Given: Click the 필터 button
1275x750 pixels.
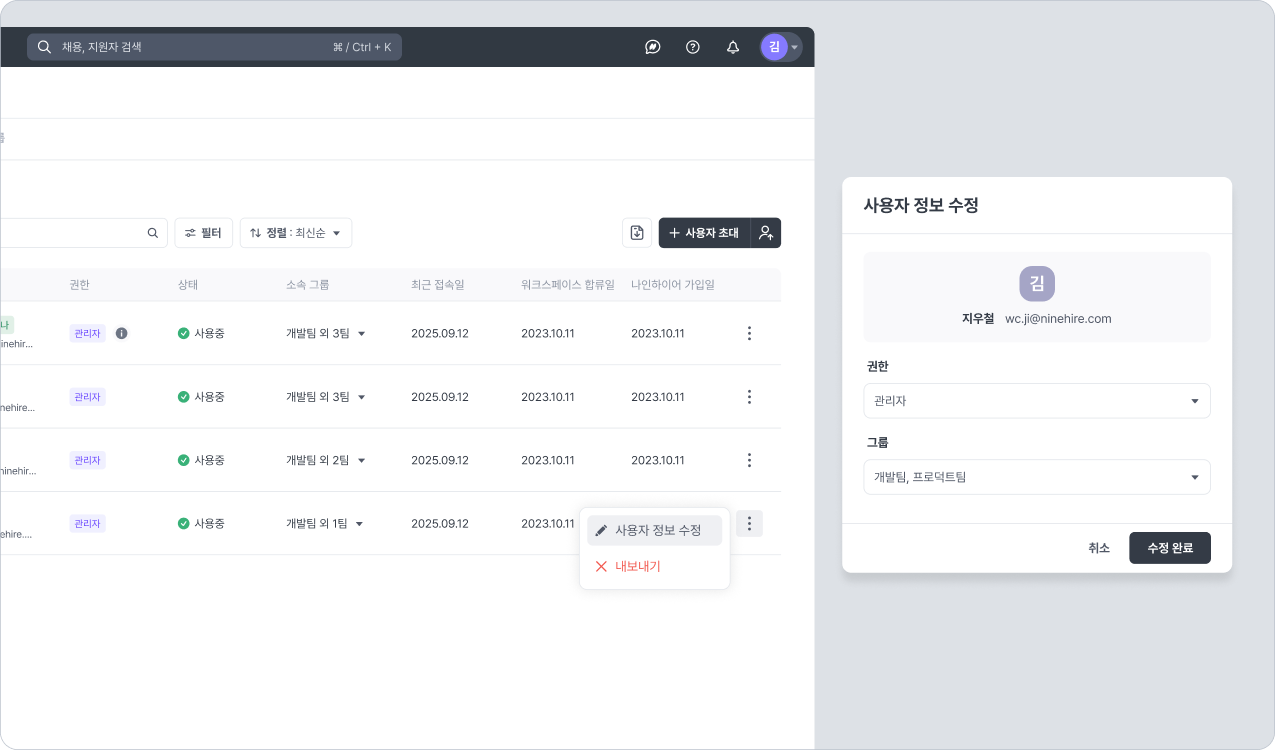Looking at the screenshot, I should pos(204,233).
